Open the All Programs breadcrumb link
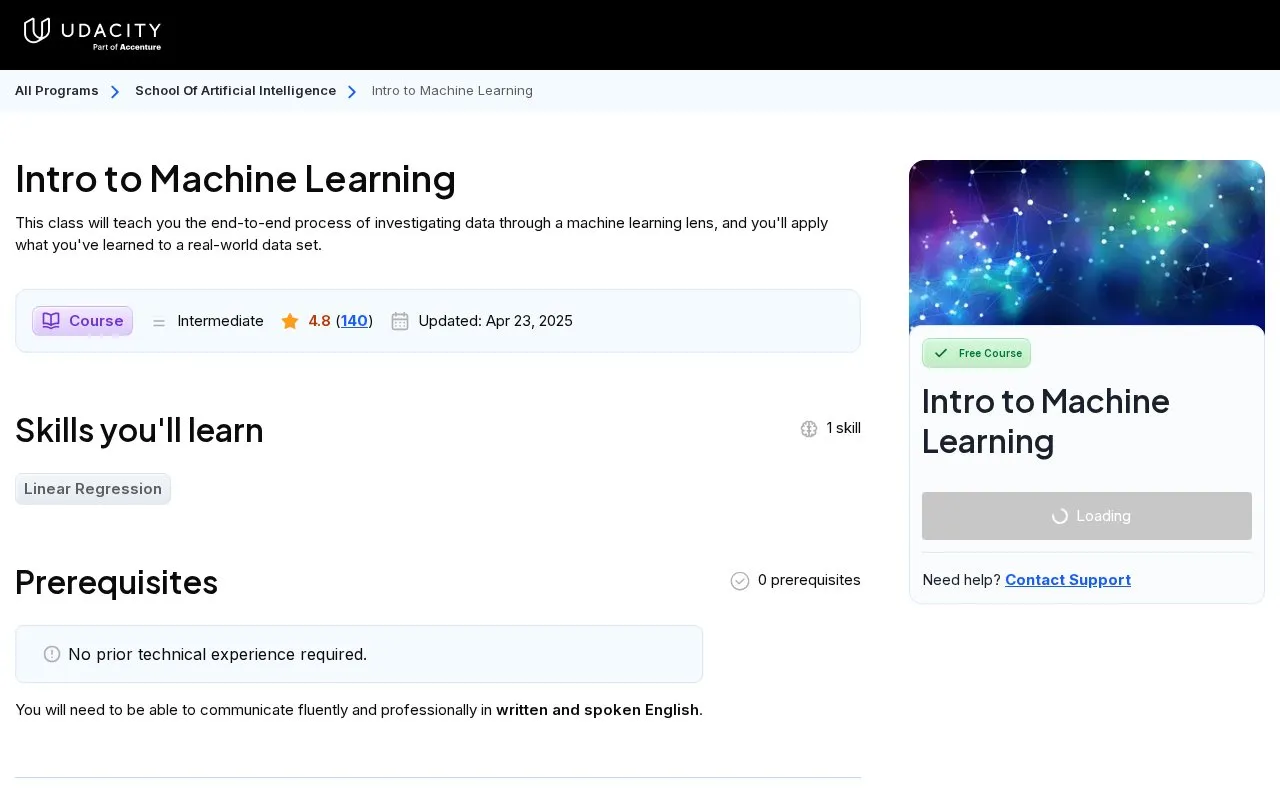Screen dimensions: 1280x800 (57, 91)
